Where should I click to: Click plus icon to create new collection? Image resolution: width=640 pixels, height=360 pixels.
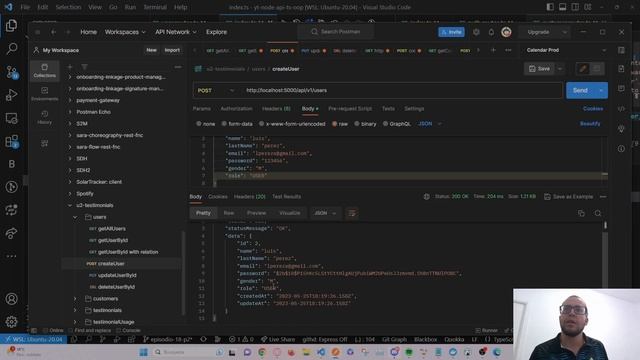point(70,67)
